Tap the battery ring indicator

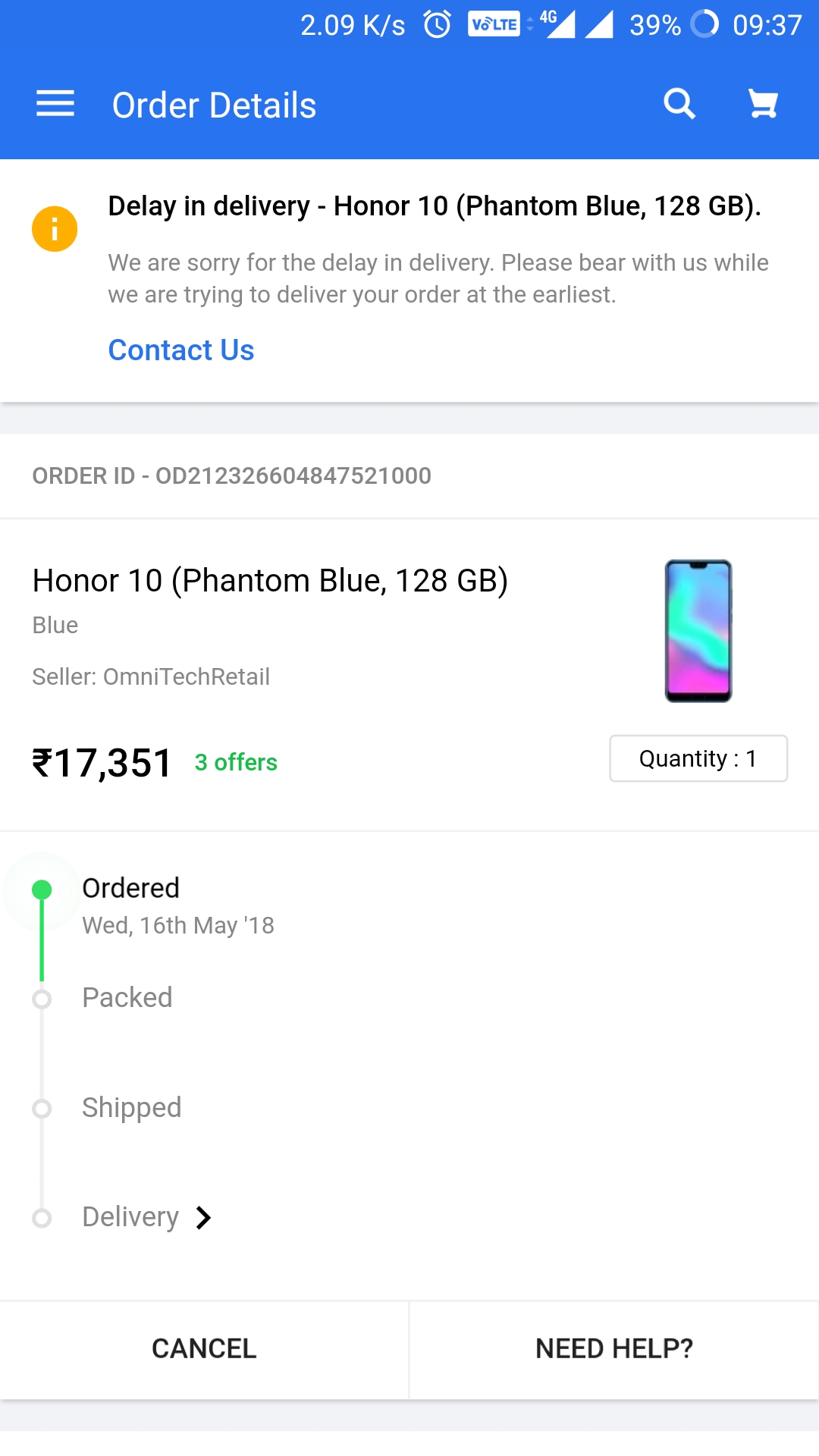(x=704, y=24)
